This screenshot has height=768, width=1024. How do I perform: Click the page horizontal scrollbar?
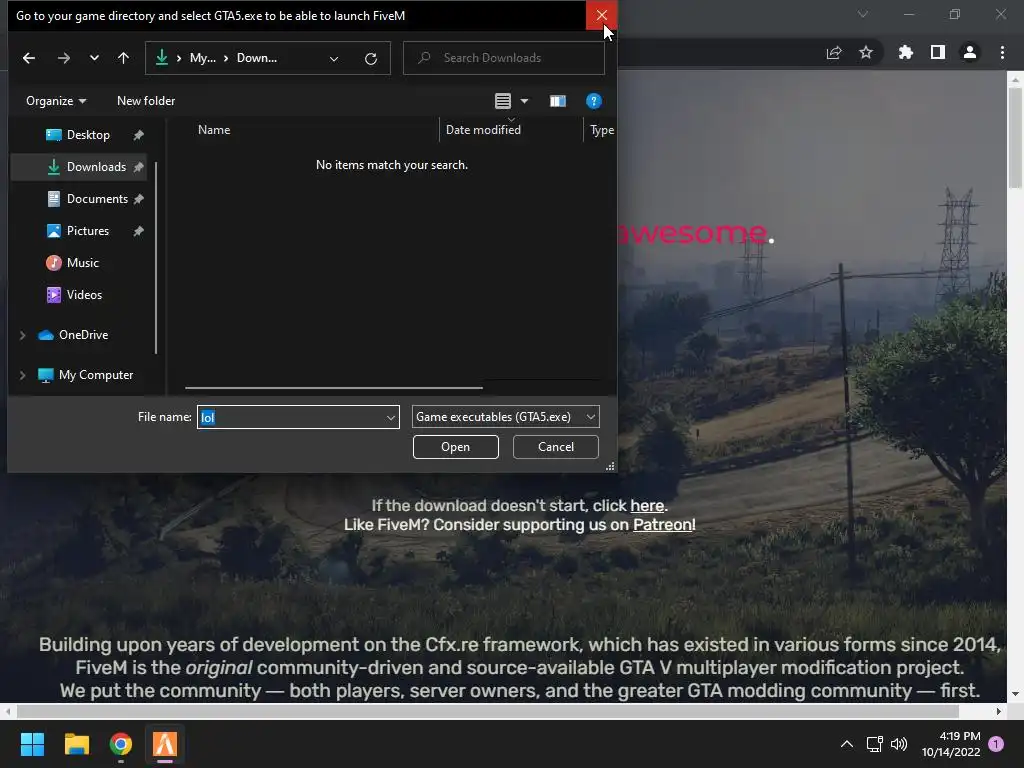point(487,711)
